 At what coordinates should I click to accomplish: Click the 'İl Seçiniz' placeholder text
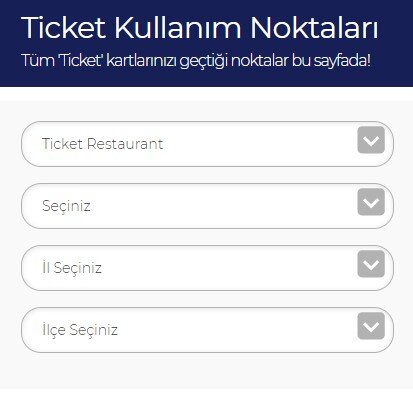tap(72, 268)
